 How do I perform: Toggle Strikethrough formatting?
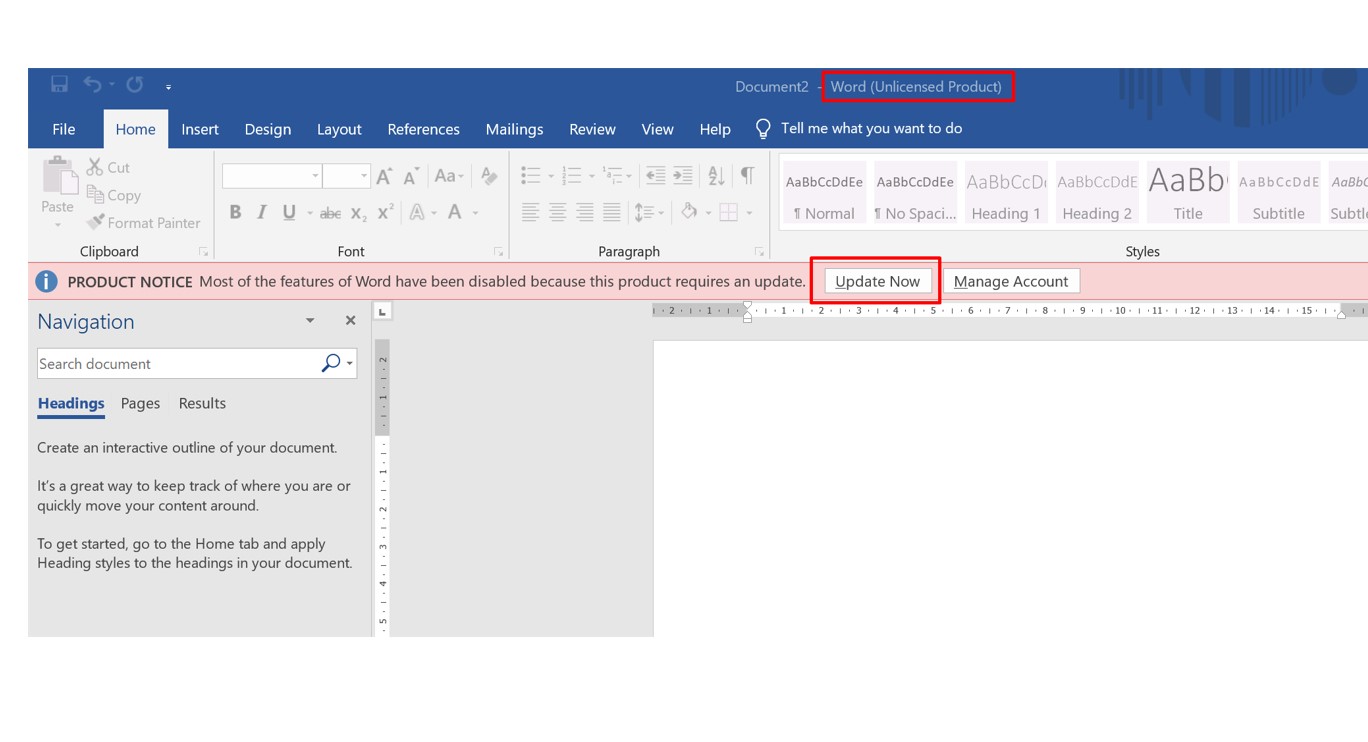[x=330, y=212]
